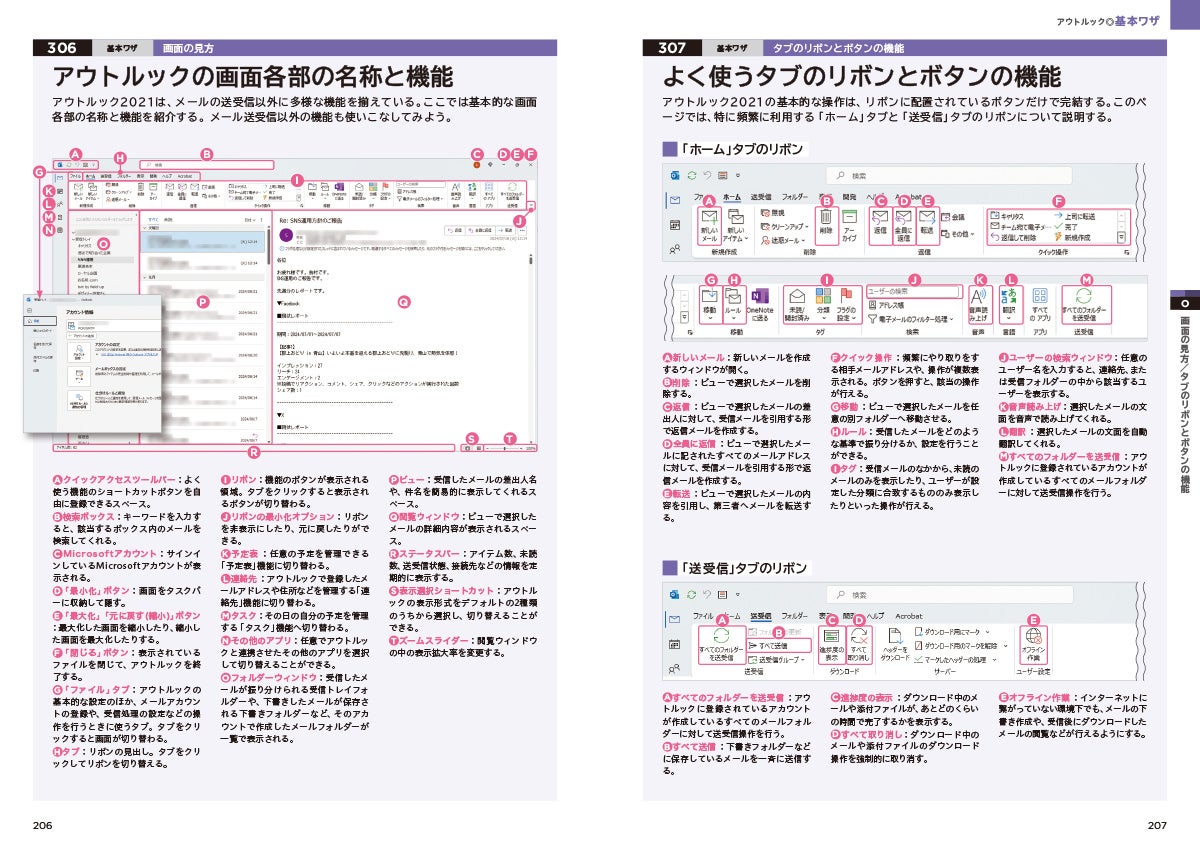Screen dimensions: 1200x847
Task: Open the フラグの設定 dropdown in the ホーム ribbon
Action: coord(846,306)
